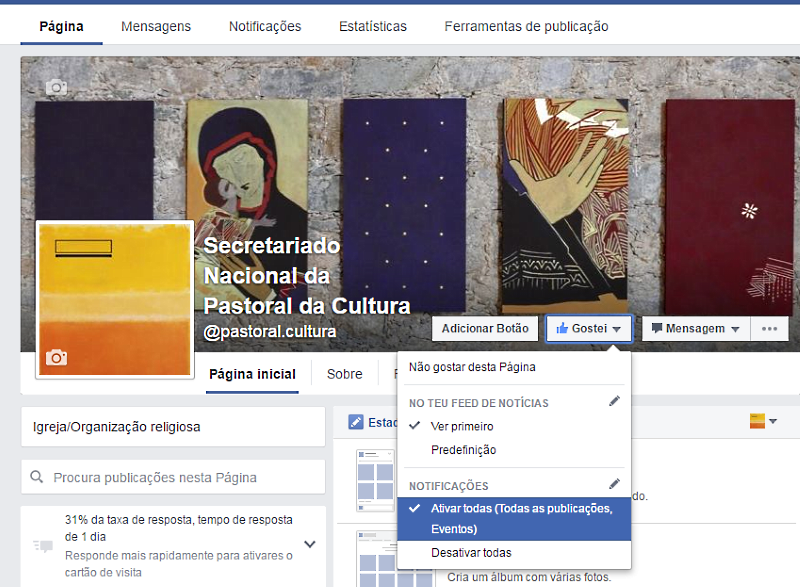Viewport: 800px width, 587px height.
Task: Click the yellow-orange profile picture
Action: [x=115, y=300]
